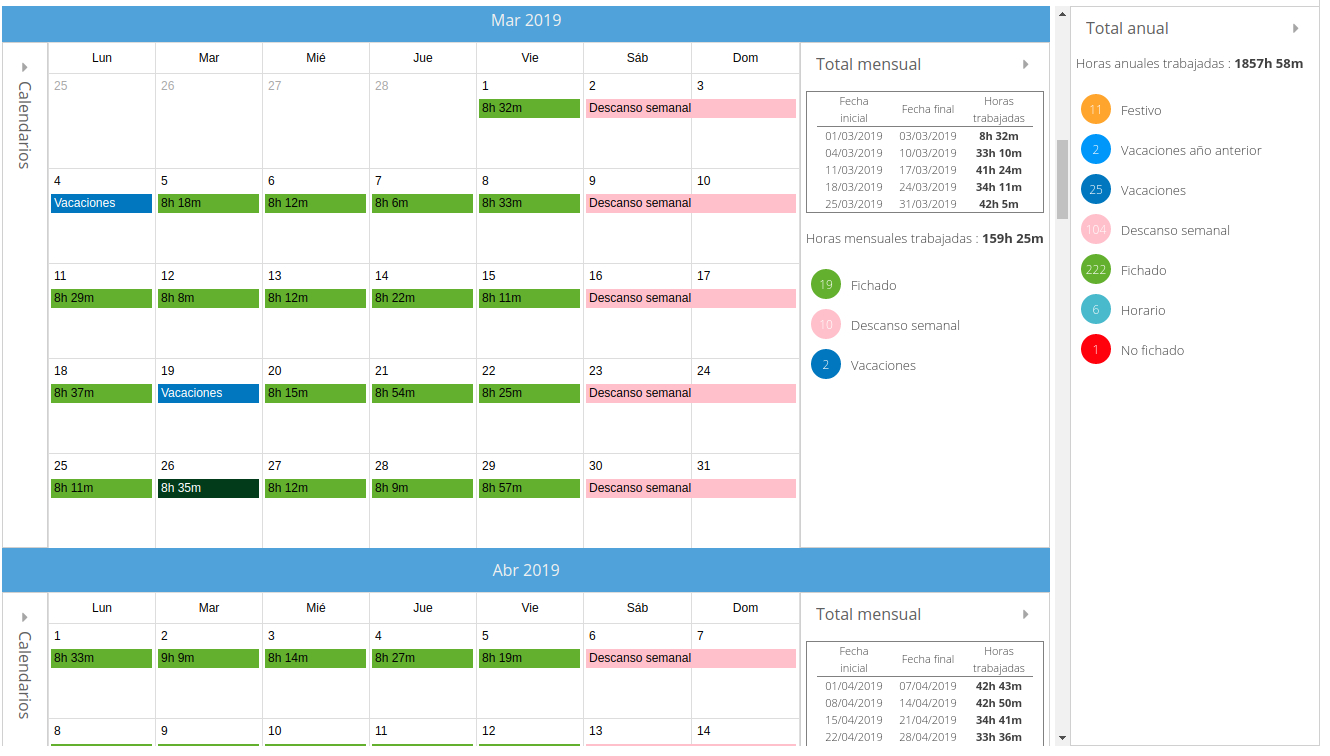The image size is (1330, 756).
Task: Collapse the Total anual panel arrow
Action: coord(1296,29)
